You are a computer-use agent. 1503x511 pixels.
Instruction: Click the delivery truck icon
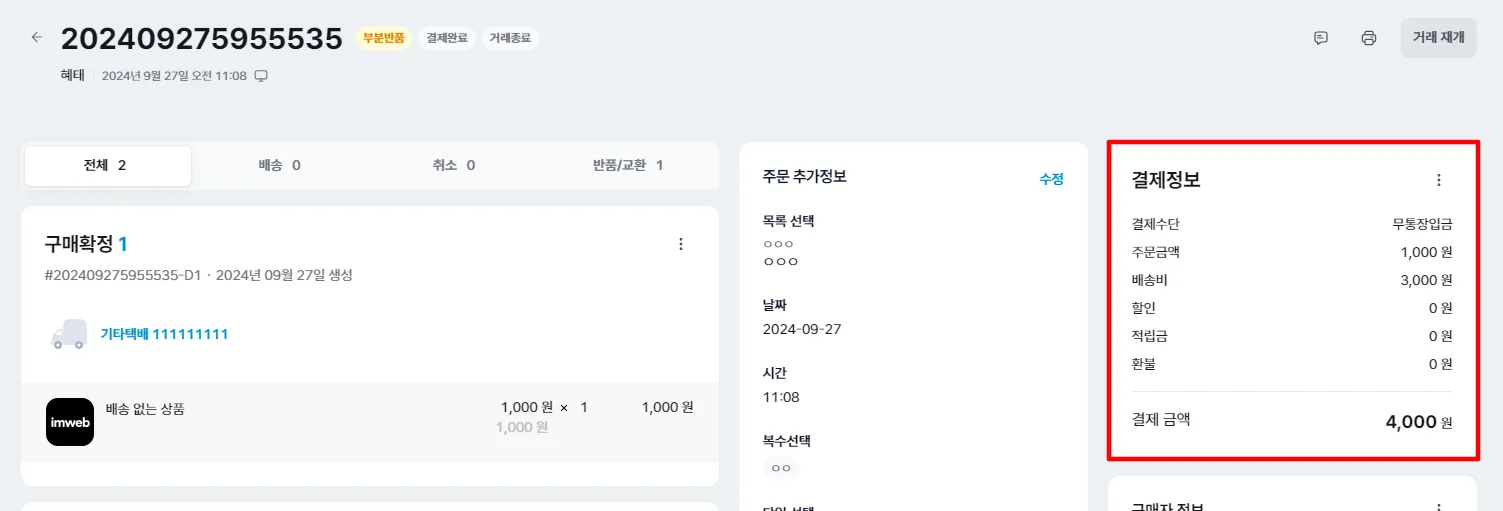point(68,334)
